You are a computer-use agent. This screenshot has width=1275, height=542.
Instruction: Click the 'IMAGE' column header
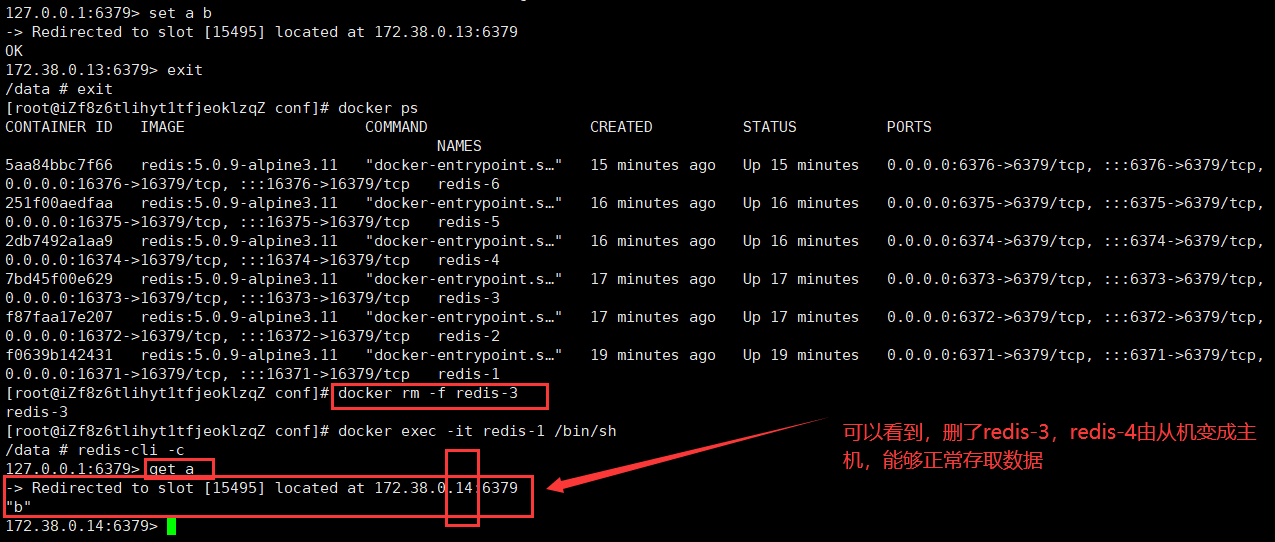163,127
